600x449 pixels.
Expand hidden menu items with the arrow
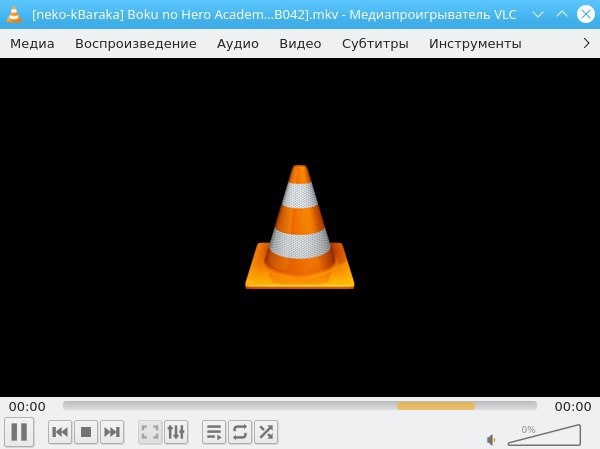[586, 43]
